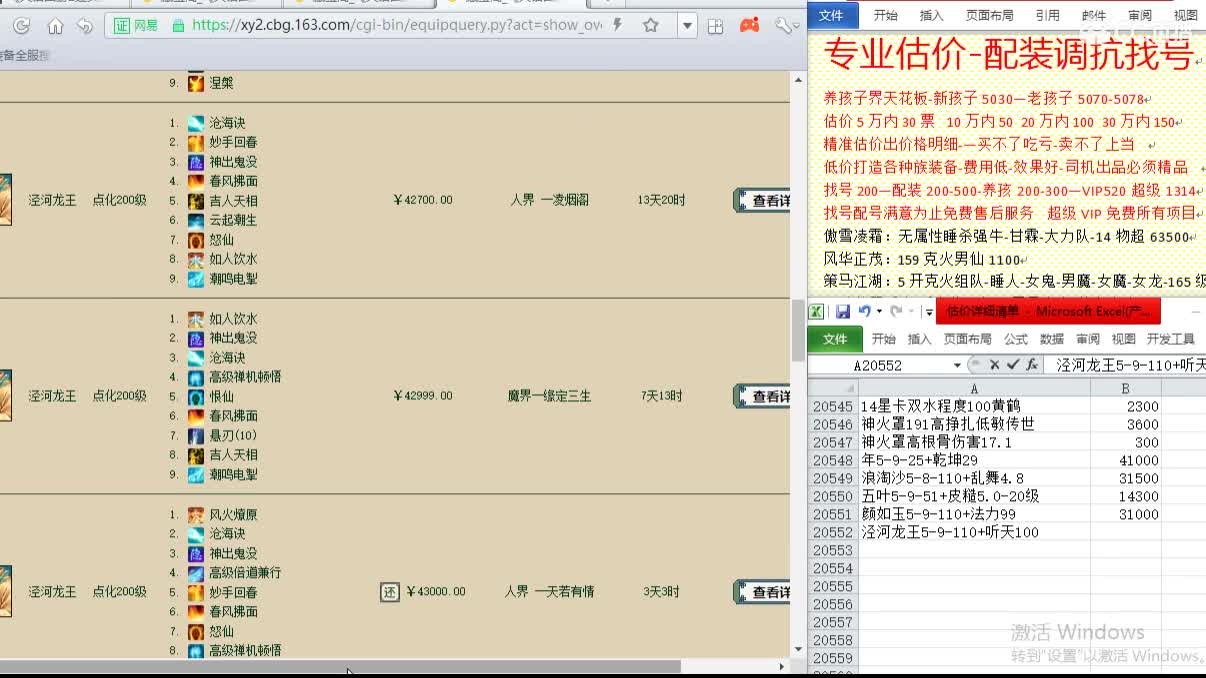
Task: Open Insert Function fx in Excel
Action: coord(1032,365)
